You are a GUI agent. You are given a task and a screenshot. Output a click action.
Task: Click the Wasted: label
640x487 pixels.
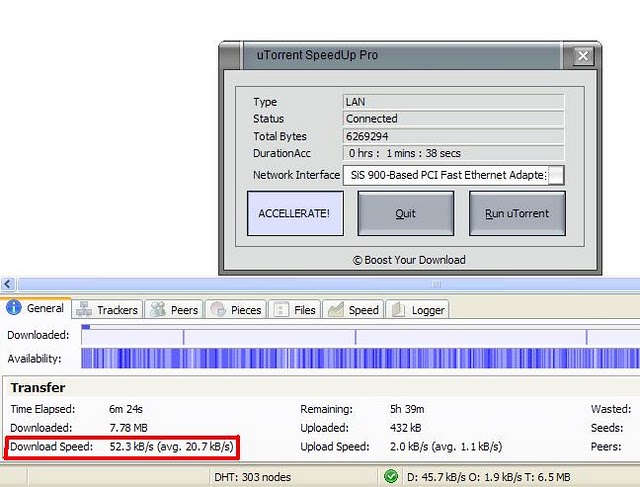pyautogui.click(x=611, y=409)
